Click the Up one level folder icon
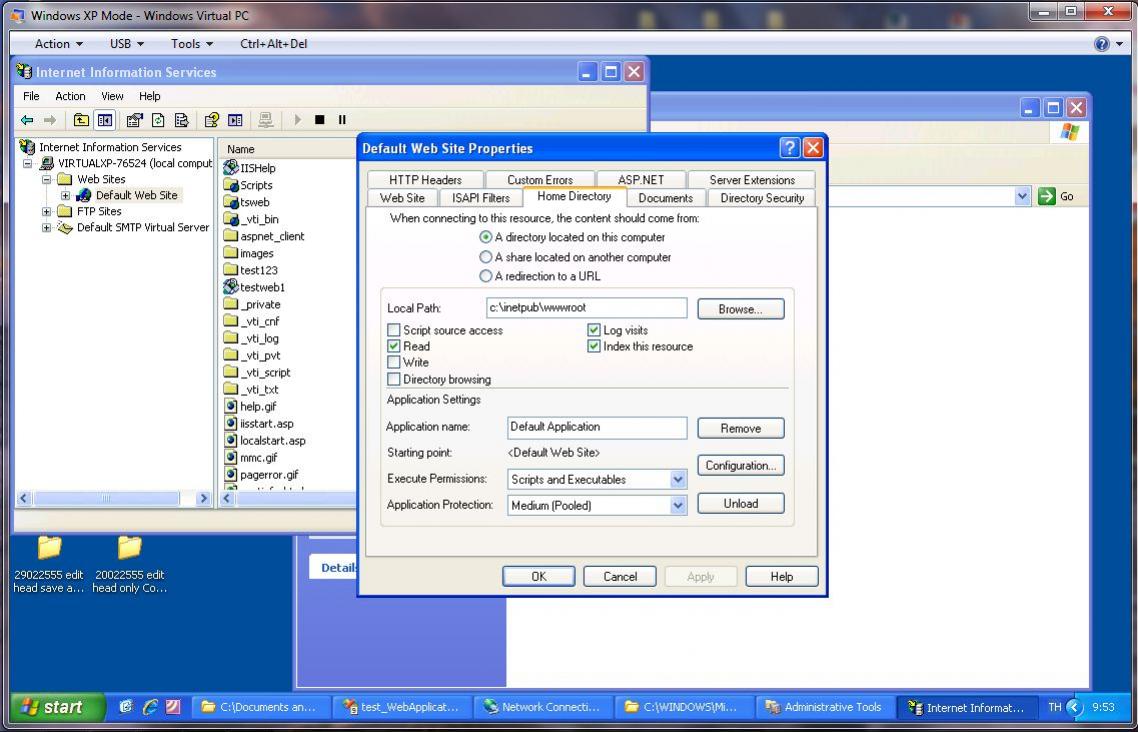Screen dimensions: 1138x732 tap(81, 120)
